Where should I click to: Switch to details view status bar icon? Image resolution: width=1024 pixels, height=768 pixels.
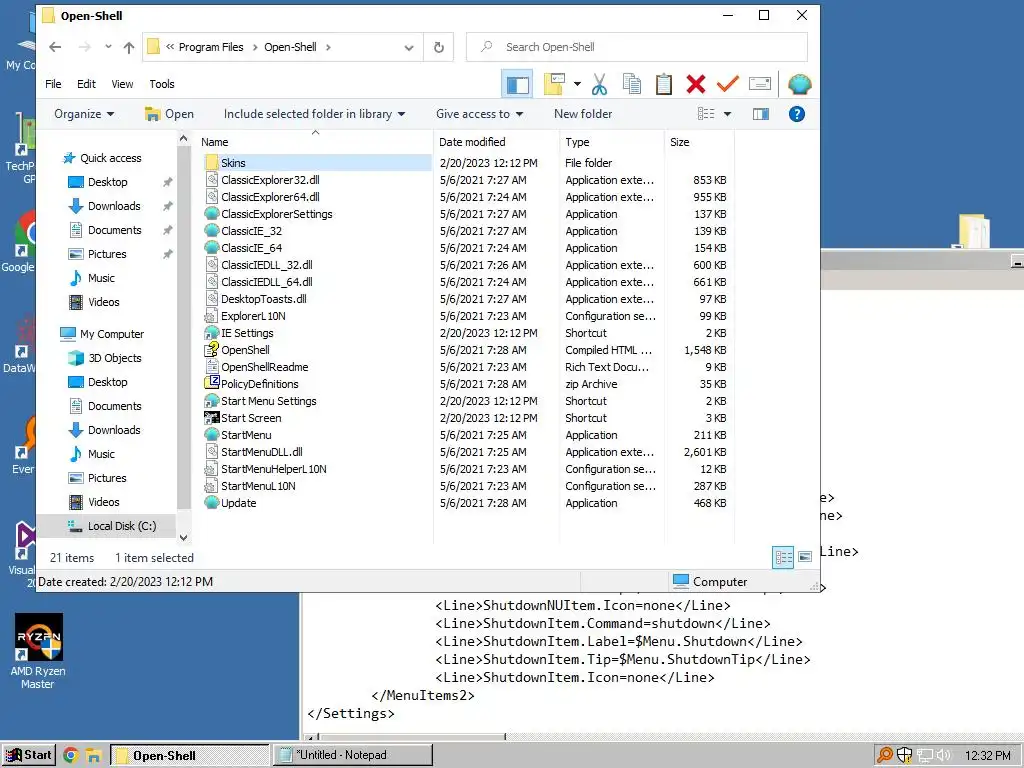(783, 557)
